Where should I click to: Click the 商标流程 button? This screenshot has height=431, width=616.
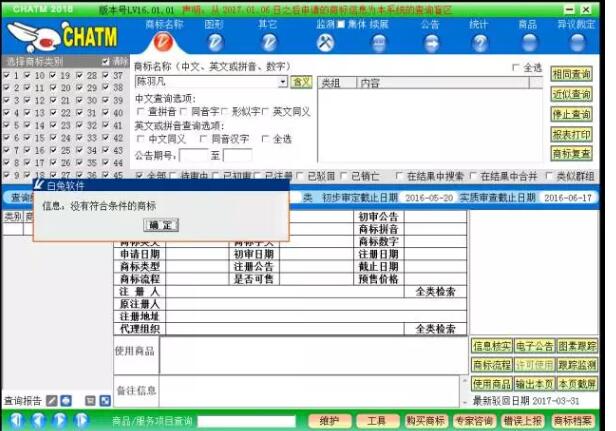pyautogui.click(x=492, y=365)
